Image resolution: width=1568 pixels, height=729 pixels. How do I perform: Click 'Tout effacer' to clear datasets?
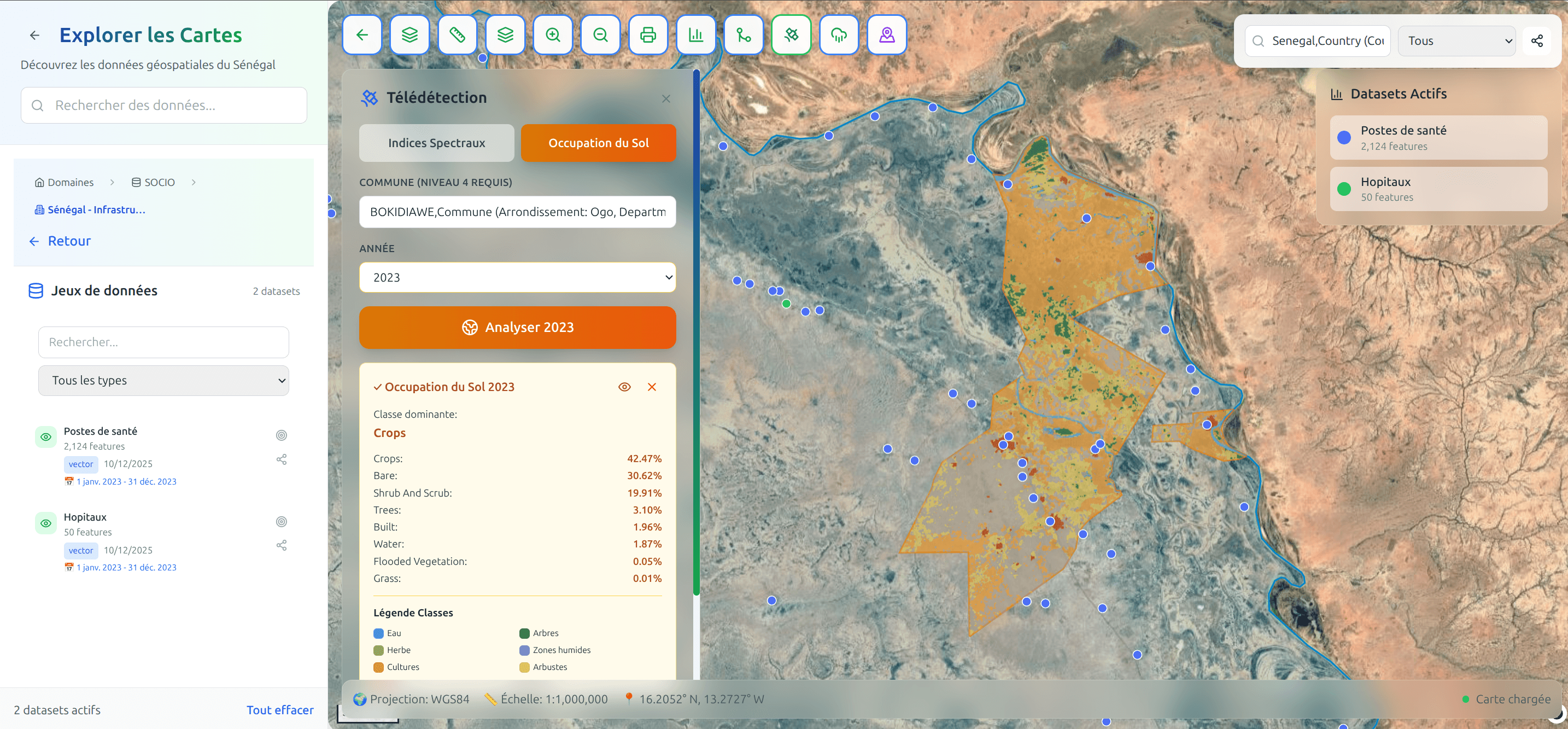point(279,709)
